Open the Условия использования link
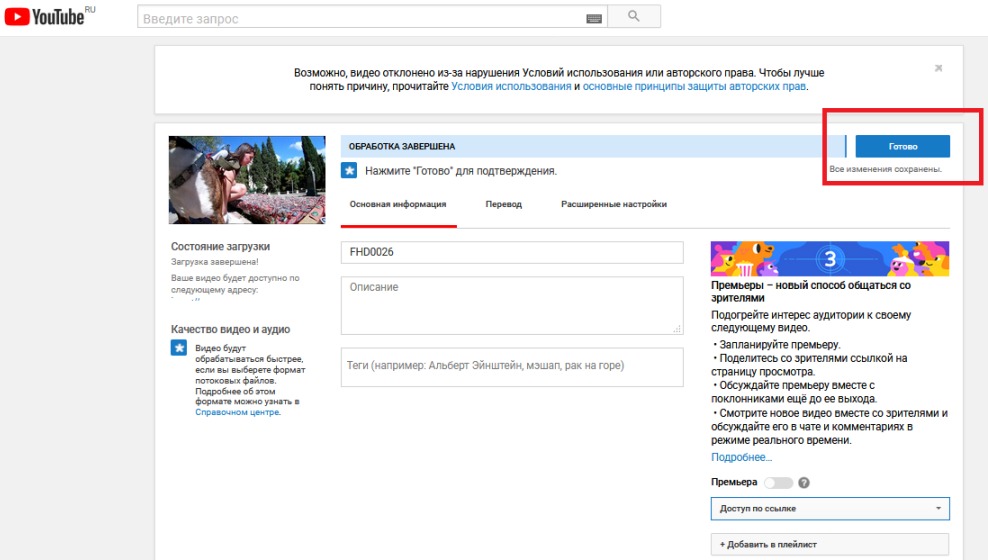The image size is (988, 560). pyautogui.click(x=511, y=87)
